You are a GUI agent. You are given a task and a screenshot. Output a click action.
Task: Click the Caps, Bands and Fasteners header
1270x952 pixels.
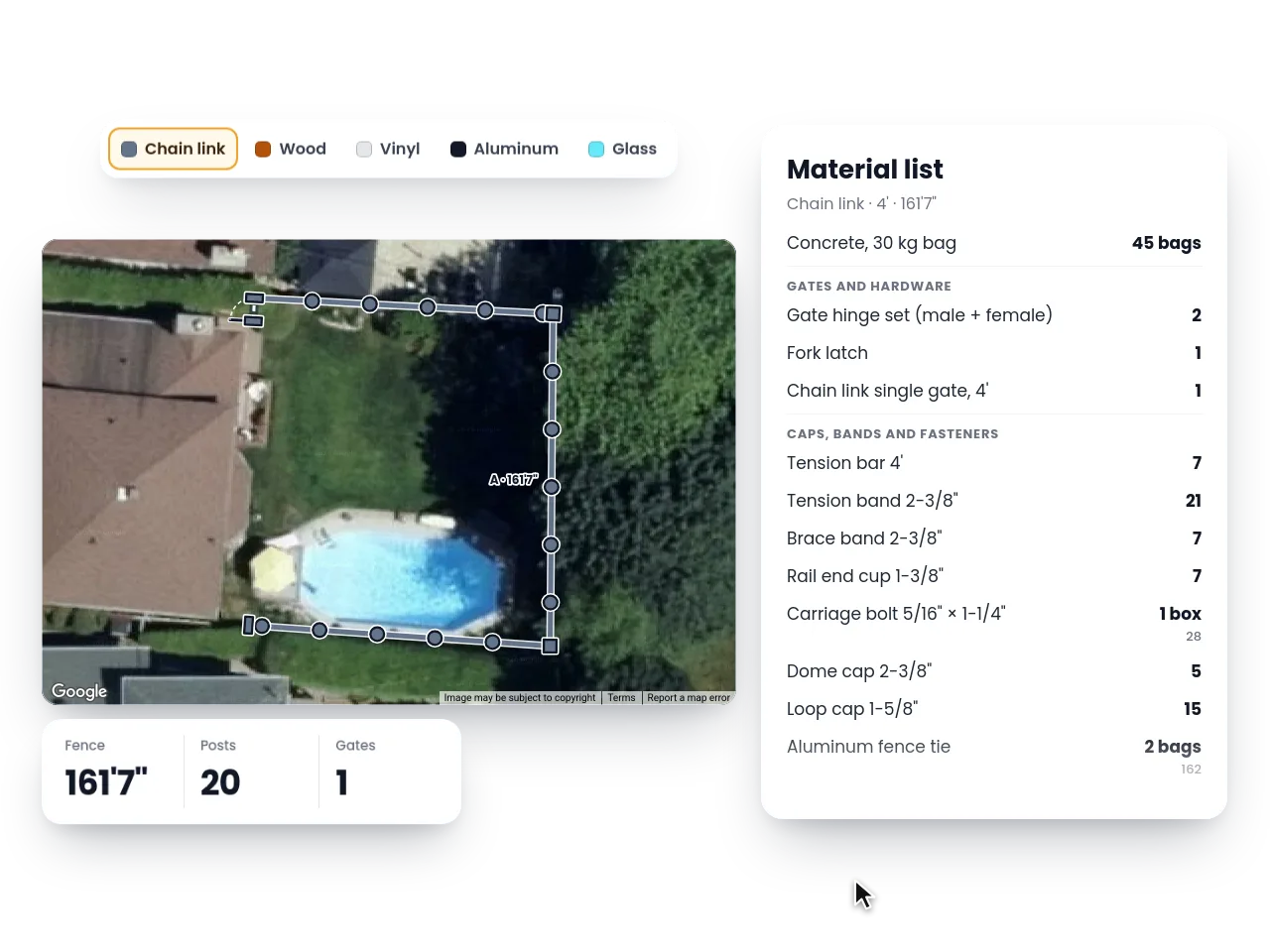[x=893, y=433]
